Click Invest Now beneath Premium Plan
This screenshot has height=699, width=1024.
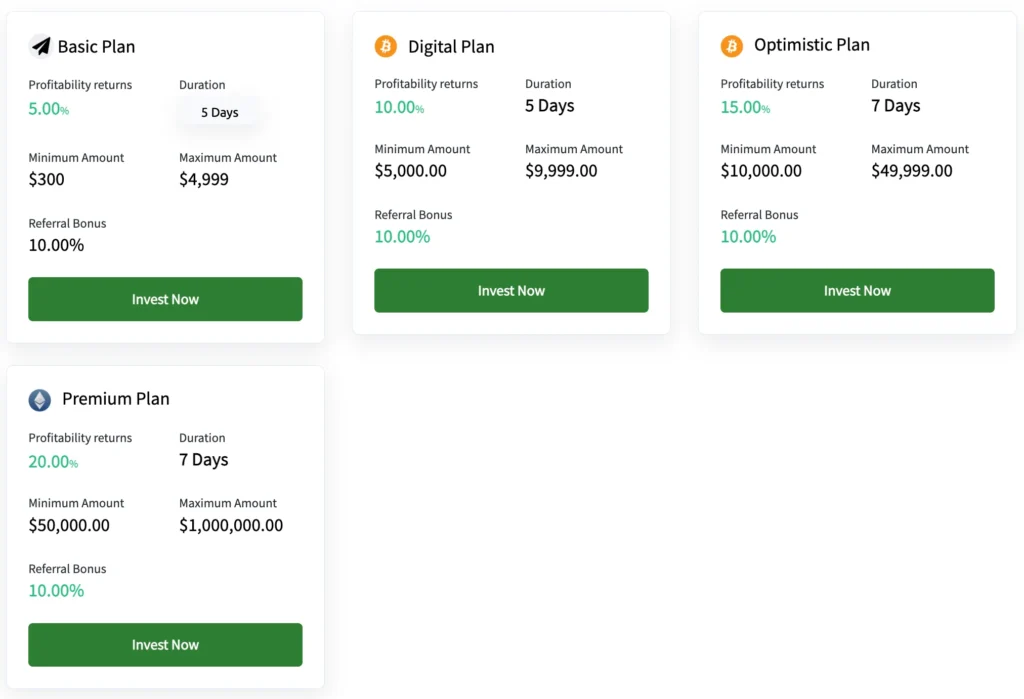[x=165, y=644]
